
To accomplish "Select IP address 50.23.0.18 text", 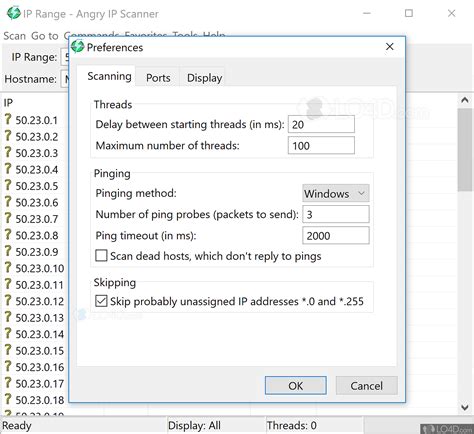I will [x=40, y=400].
